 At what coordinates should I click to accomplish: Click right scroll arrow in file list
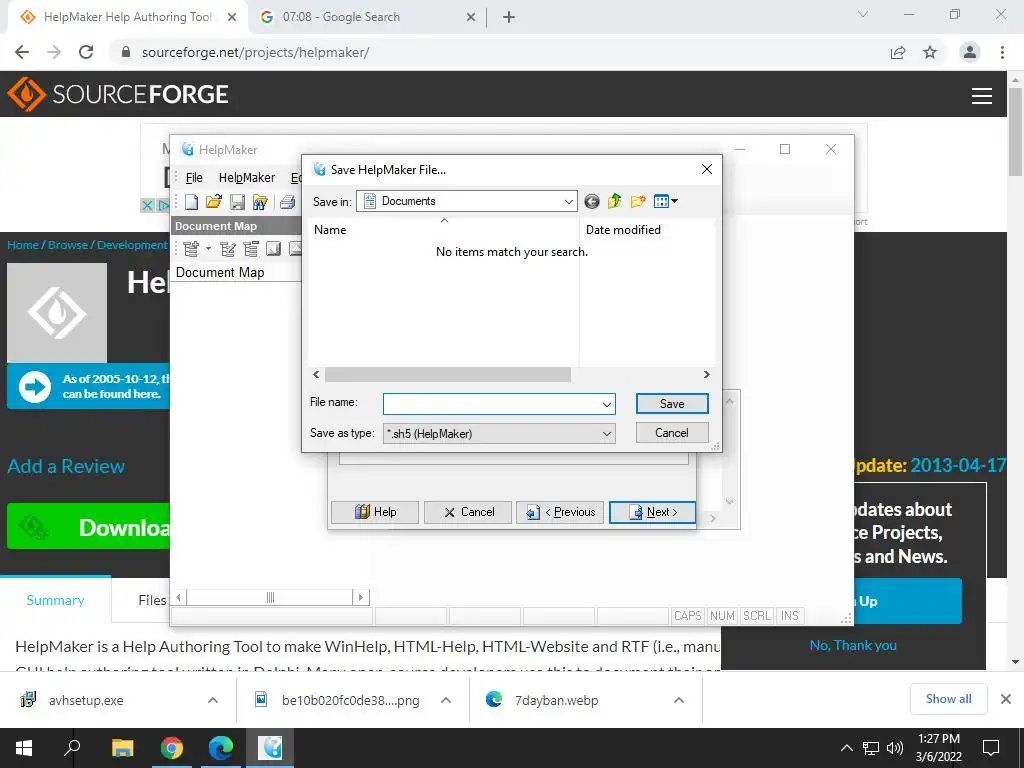click(707, 374)
